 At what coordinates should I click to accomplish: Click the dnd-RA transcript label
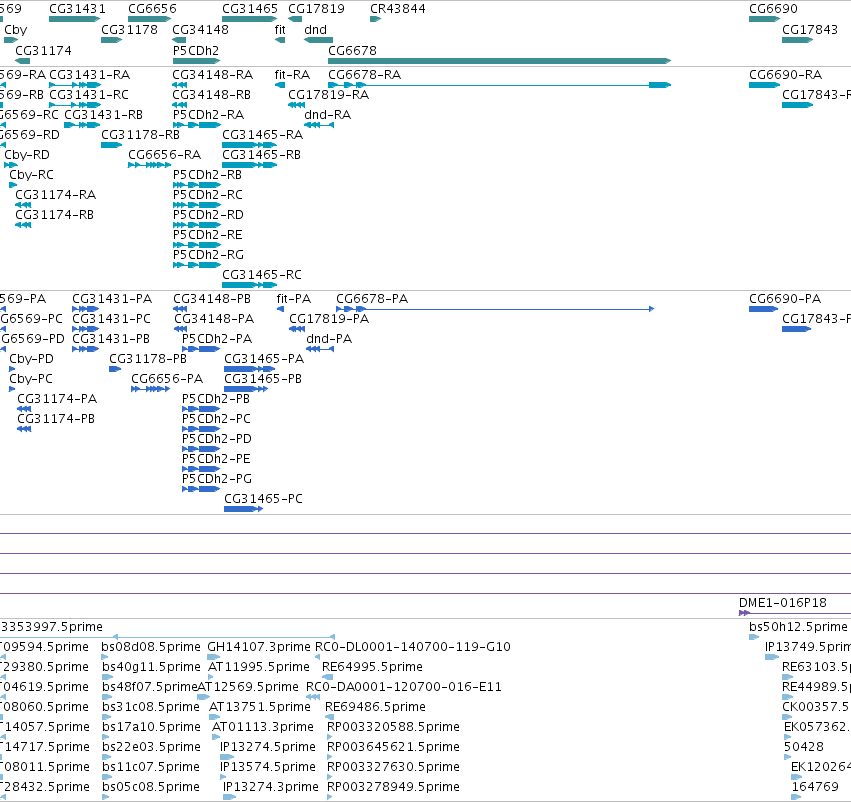[x=327, y=114]
